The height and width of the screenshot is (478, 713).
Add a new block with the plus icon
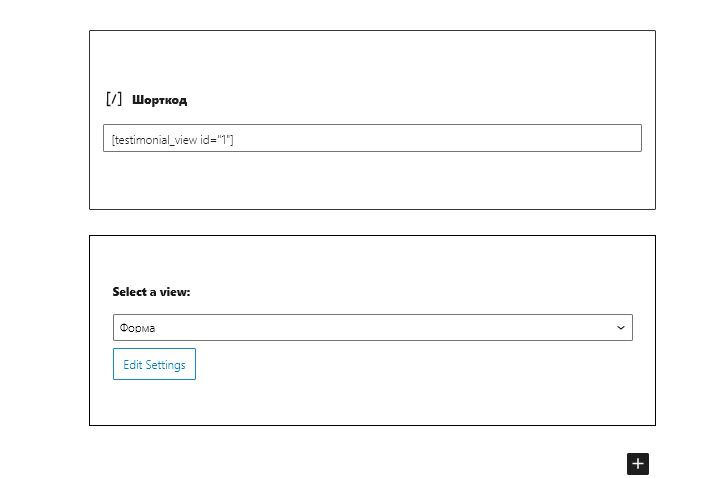click(638, 463)
